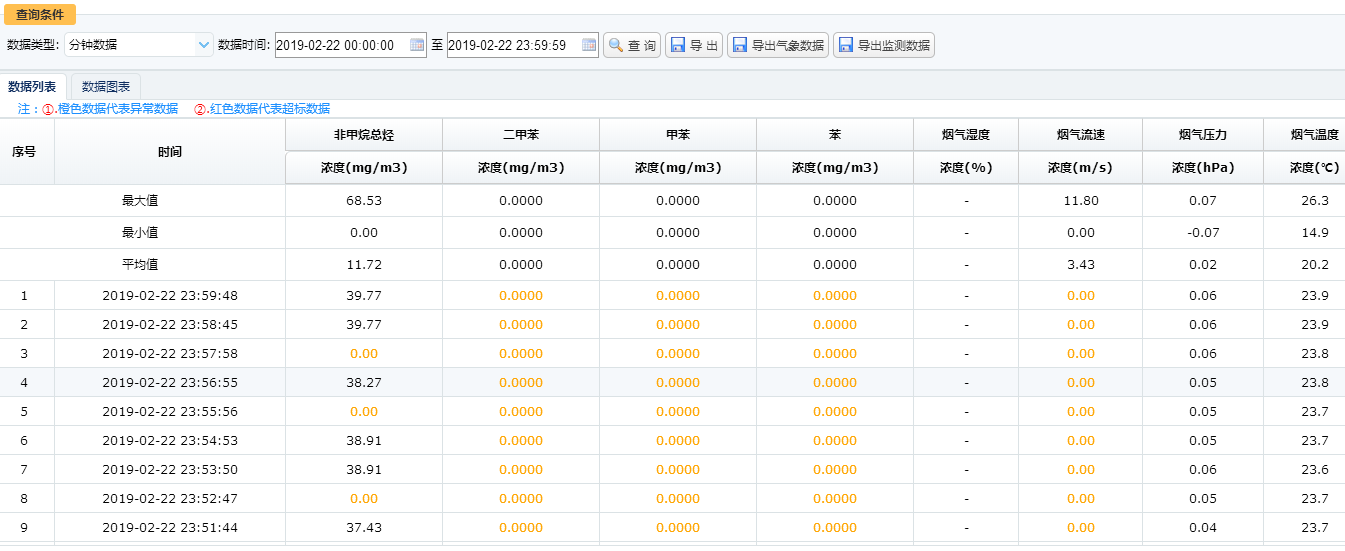Click the 最大值 row label

click(140, 201)
